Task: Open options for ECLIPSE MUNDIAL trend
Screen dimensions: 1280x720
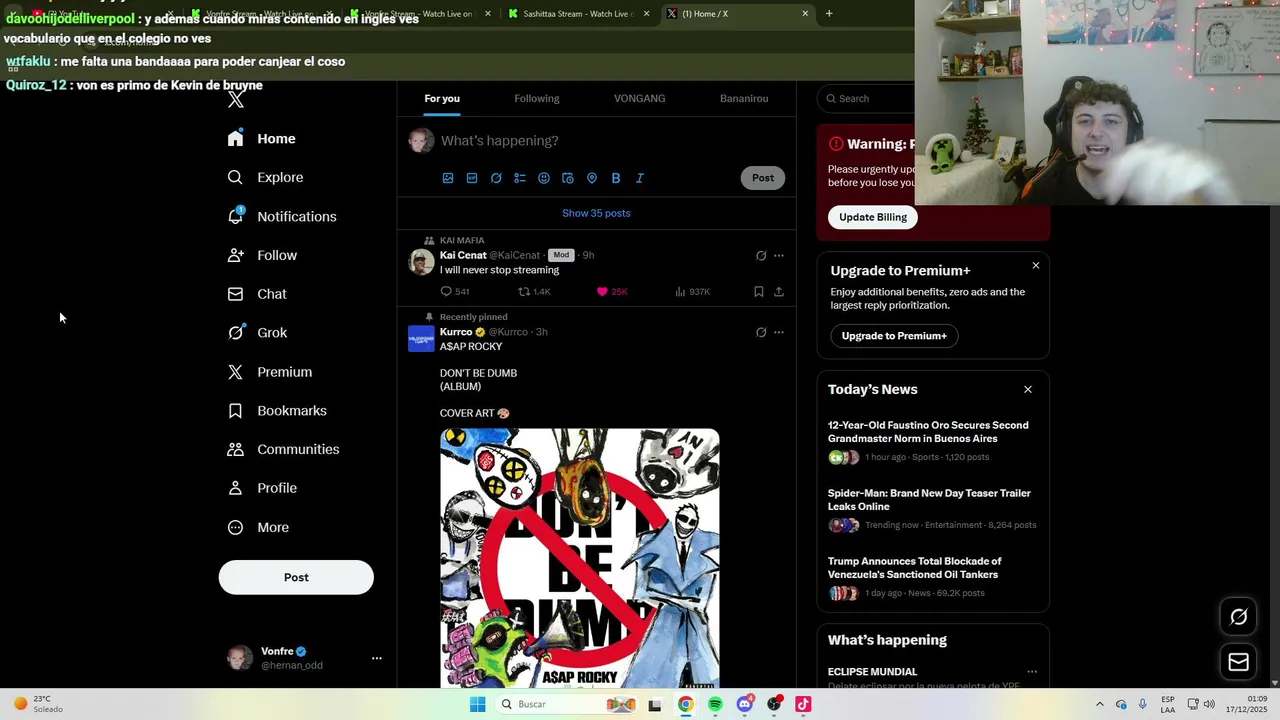Action: click(1032, 672)
